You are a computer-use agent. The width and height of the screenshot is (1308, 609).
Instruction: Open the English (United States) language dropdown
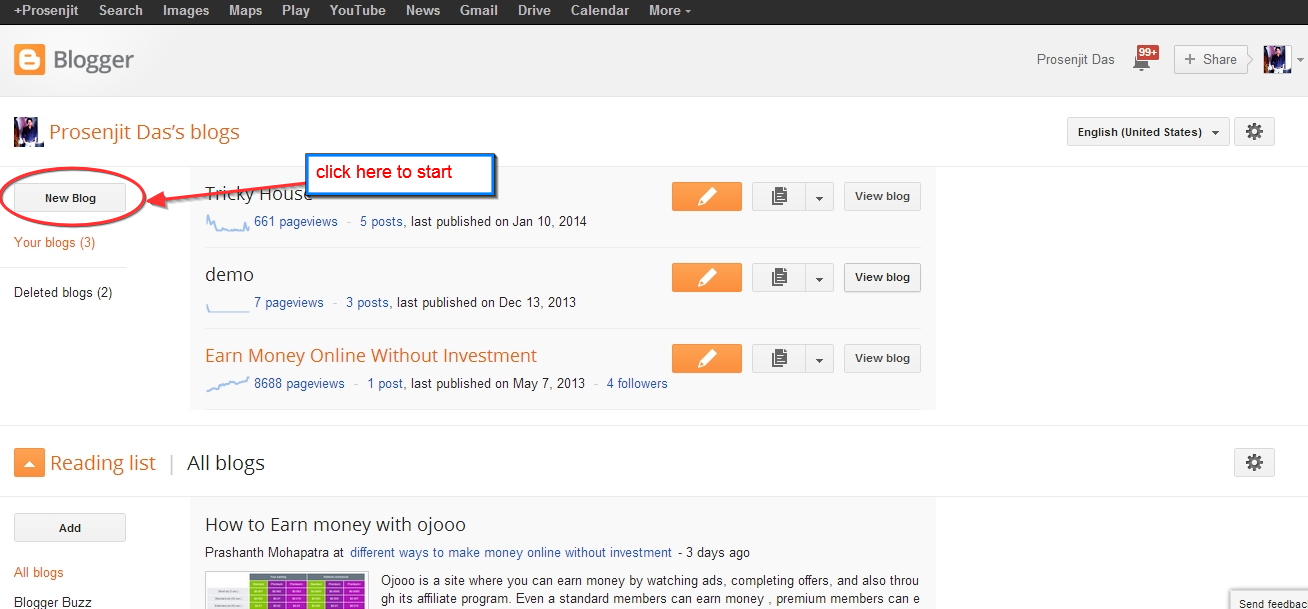coord(1148,132)
